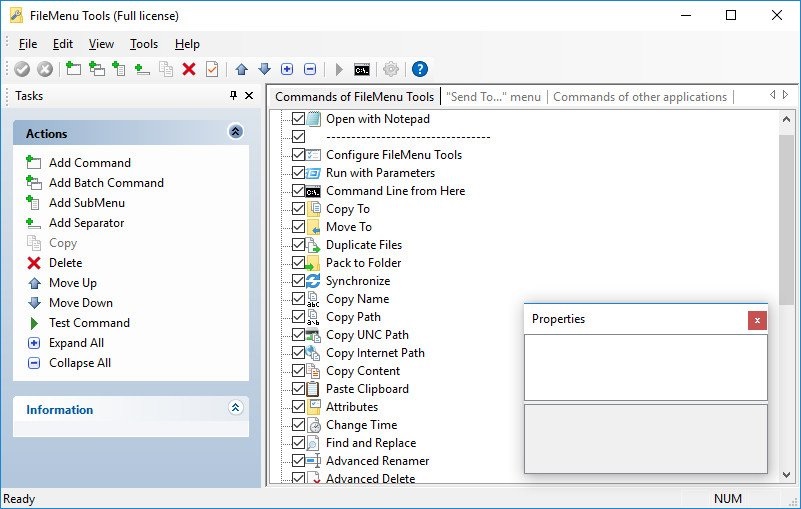Open the View menu
This screenshot has width=801, height=509.
coord(101,44)
